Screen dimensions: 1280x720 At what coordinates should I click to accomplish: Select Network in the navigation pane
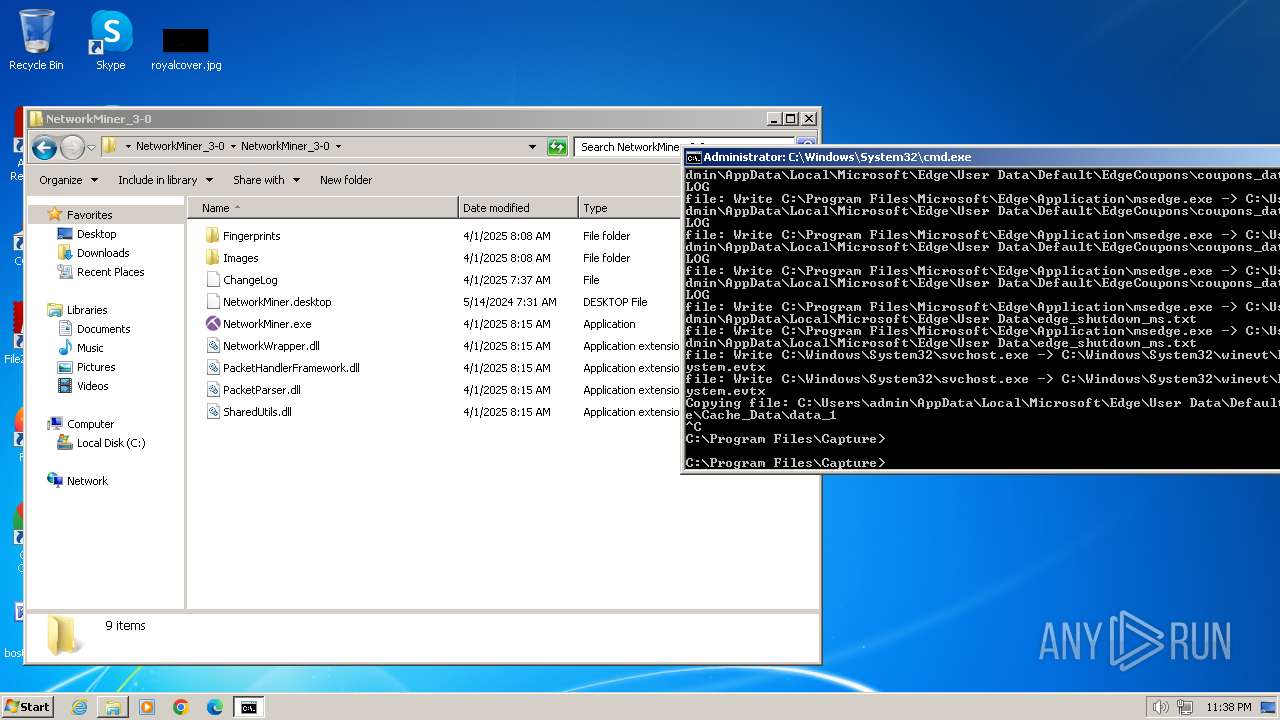coord(87,481)
